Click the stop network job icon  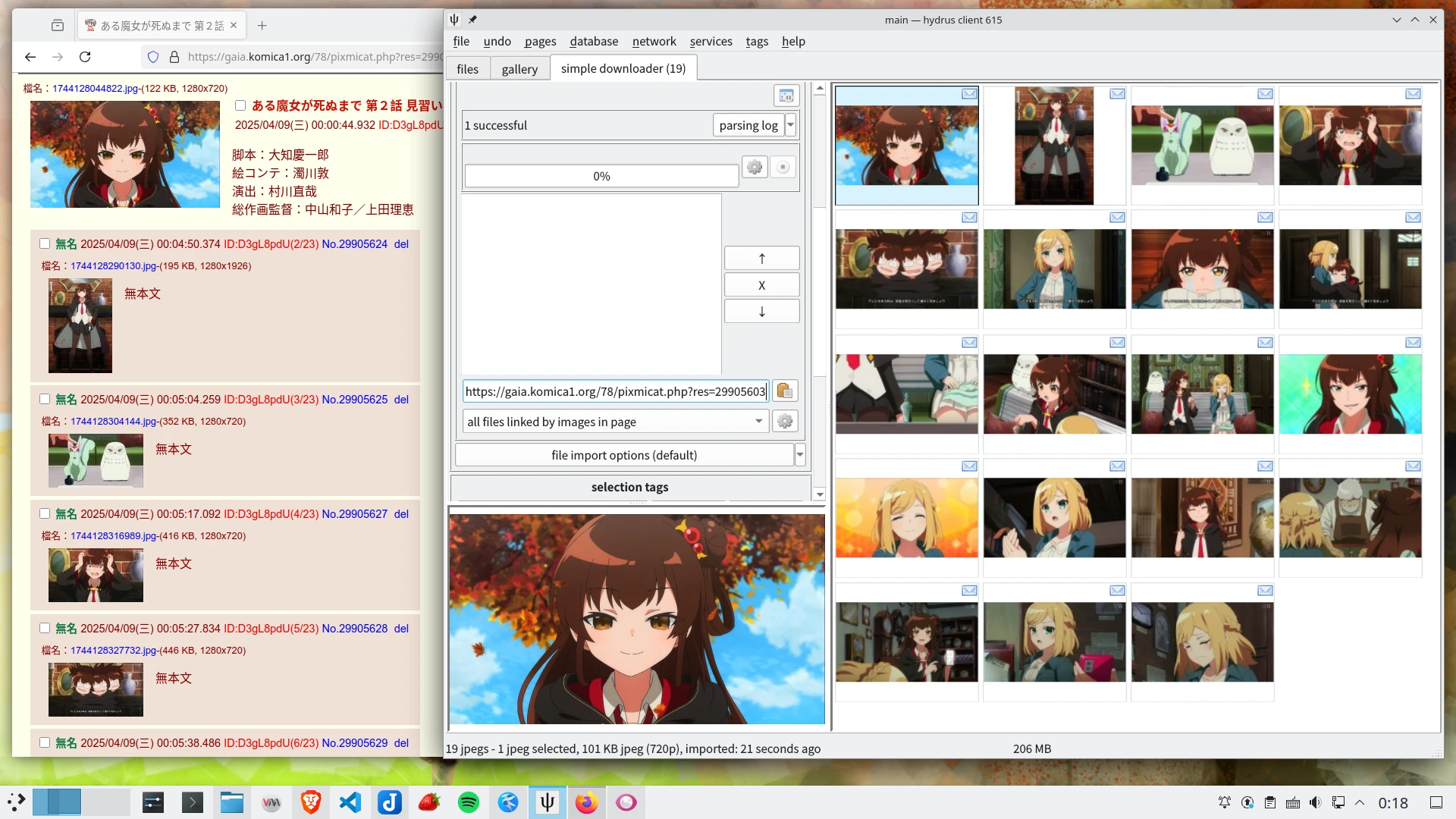click(x=783, y=167)
